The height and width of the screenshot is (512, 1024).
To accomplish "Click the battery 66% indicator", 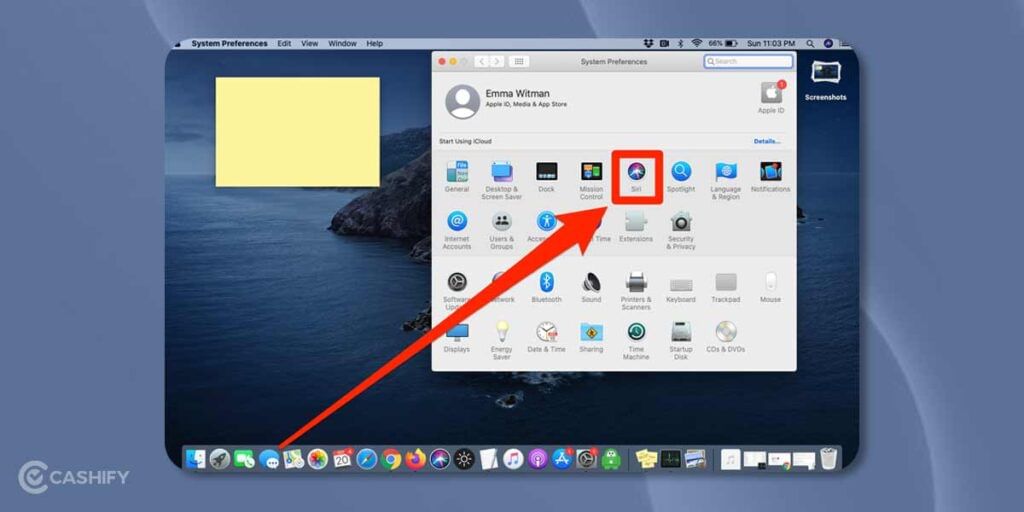I will coord(723,44).
